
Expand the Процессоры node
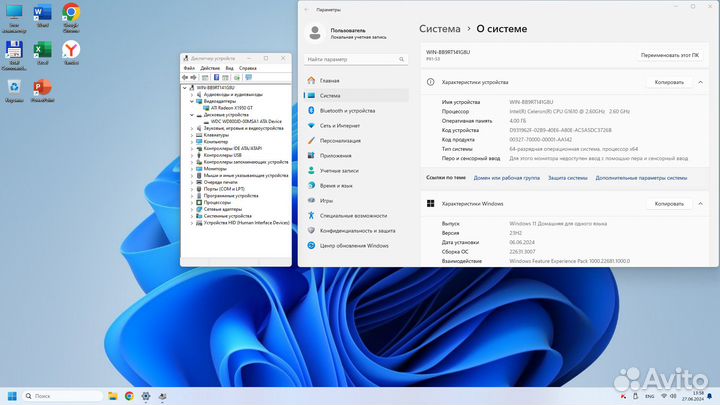(192, 202)
